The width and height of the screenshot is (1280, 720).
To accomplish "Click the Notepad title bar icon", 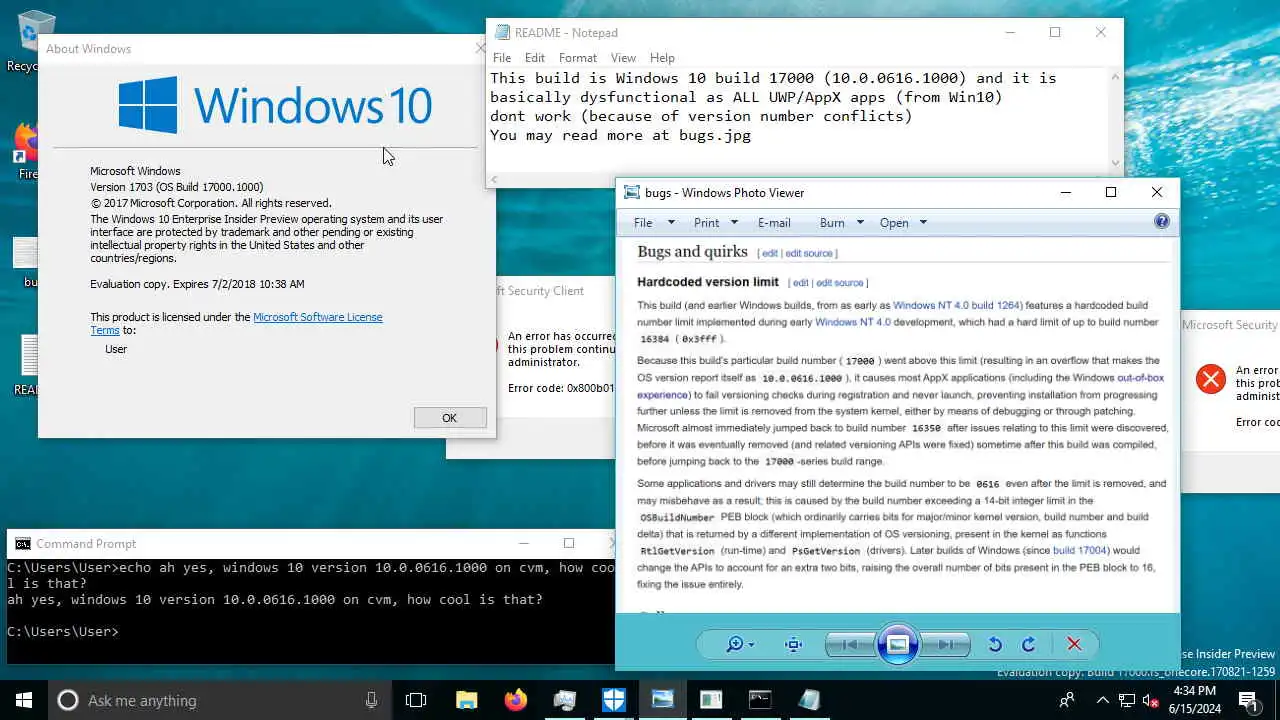I will point(502,32).
